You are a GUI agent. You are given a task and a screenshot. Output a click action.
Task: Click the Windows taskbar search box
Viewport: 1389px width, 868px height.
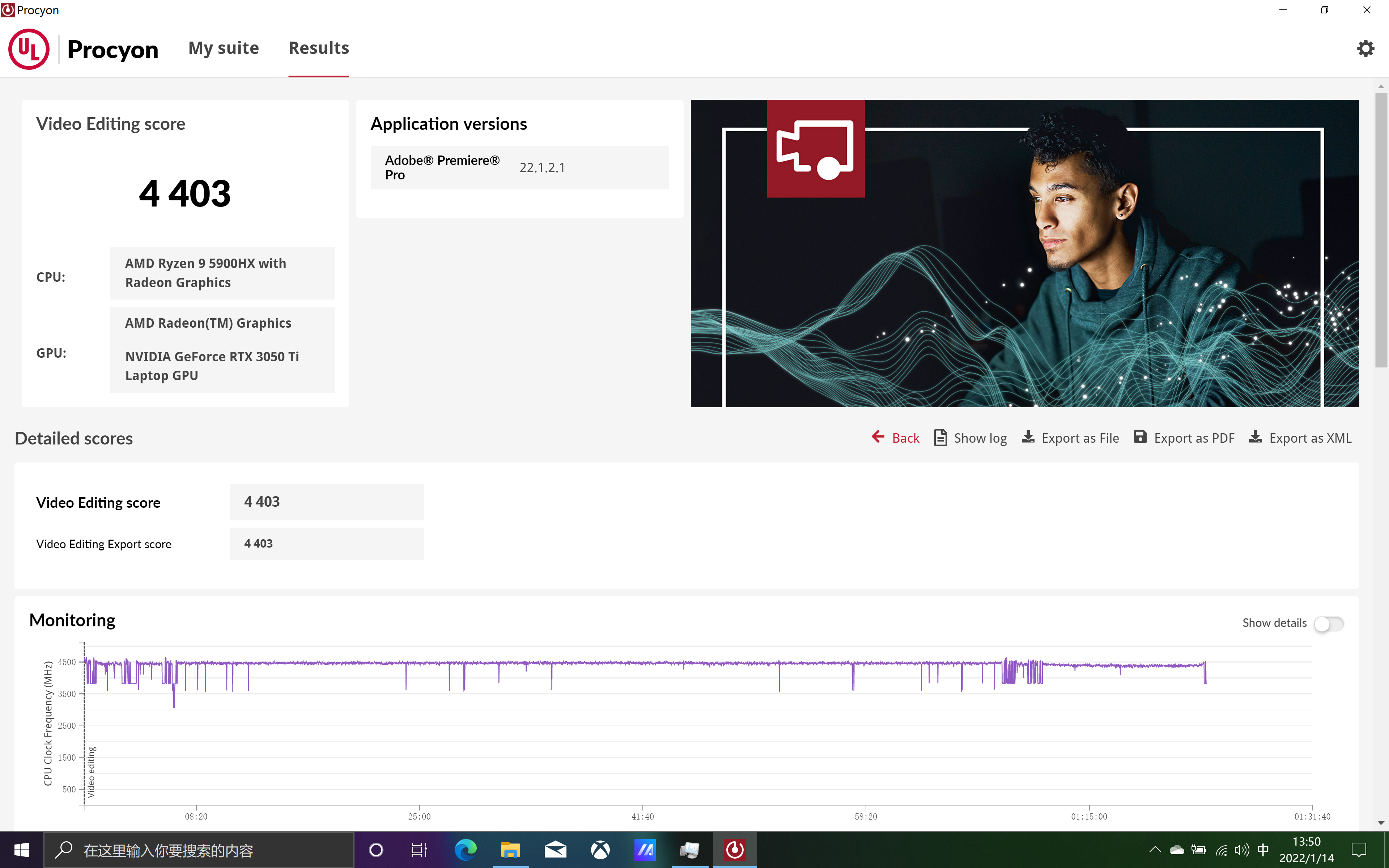pyautogui.click(x=199, y=850)
